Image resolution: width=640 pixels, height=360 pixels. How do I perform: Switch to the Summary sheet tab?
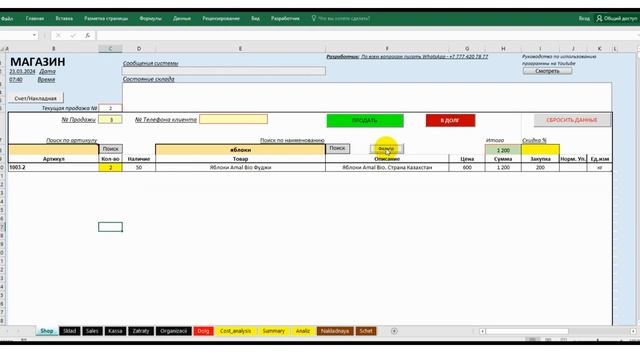click(x=273, y=331)
